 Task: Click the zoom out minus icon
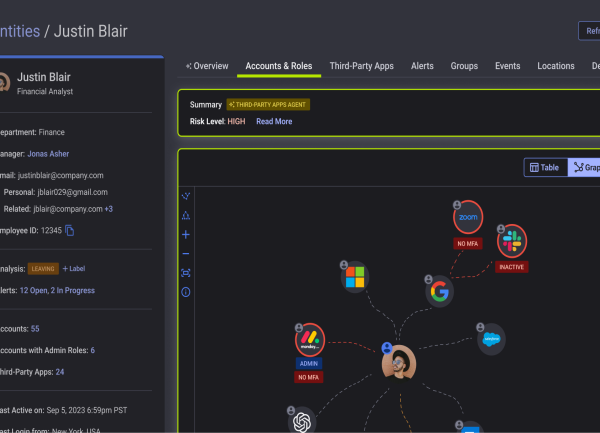(x=186, y=254)
